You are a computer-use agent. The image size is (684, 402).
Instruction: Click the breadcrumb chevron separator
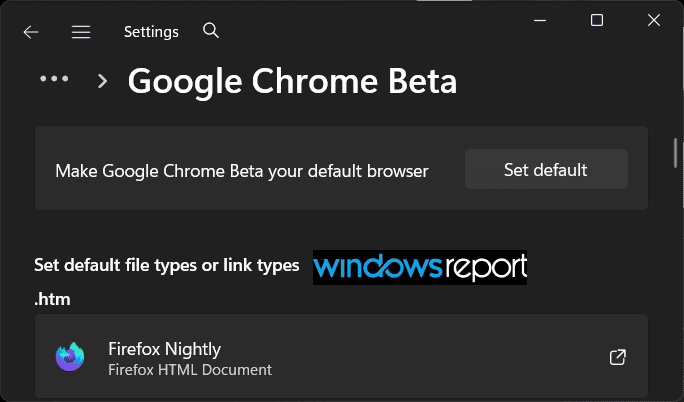pos(103,81)
